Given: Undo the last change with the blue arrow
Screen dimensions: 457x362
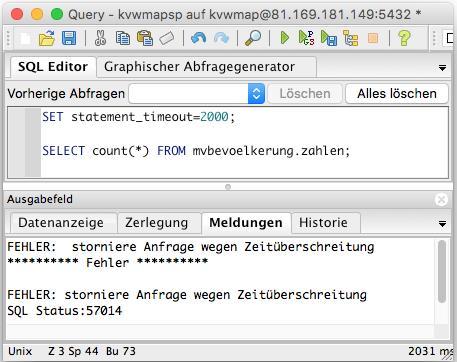Looking at the screenshot, I should click(198, 38).
